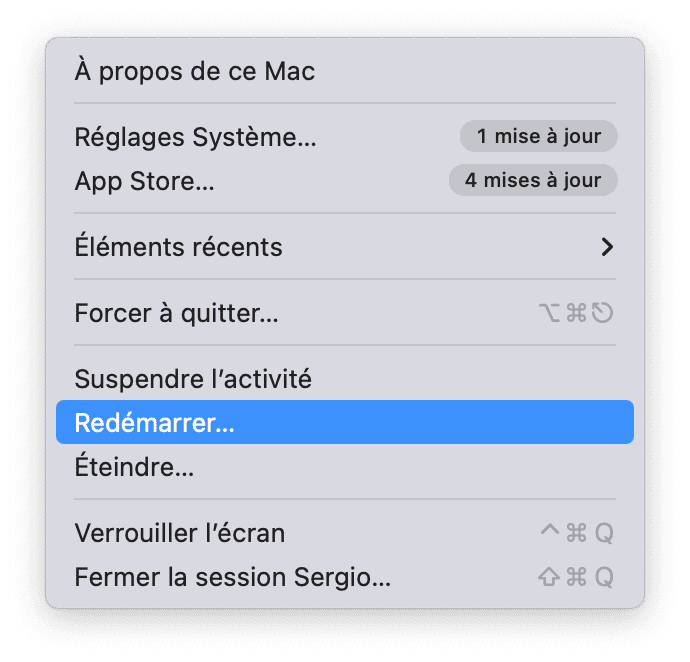
Task: Open Réglages Système from the menu
Action: (x=196, y=137)
